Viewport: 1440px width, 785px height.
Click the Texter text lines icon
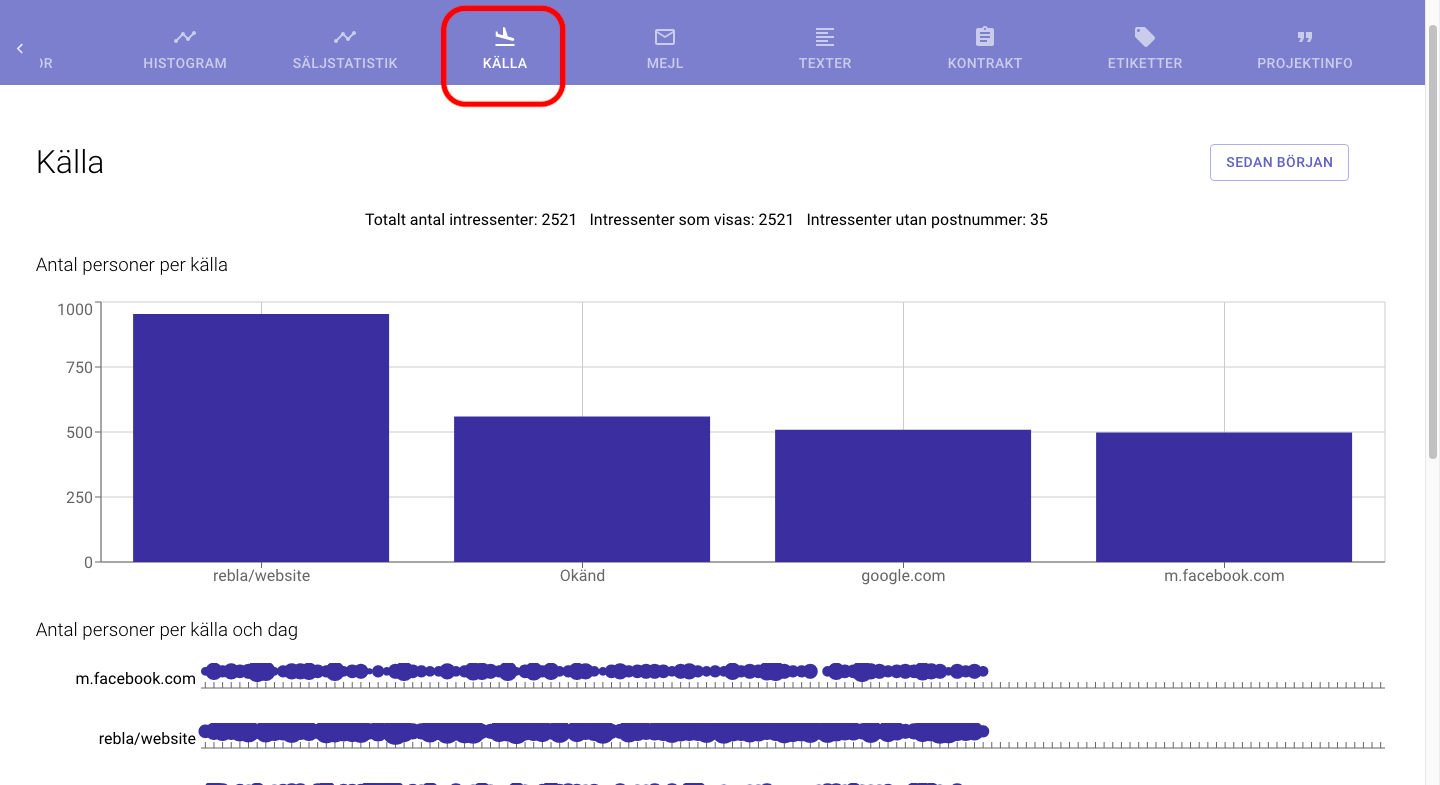pos(825,37)
